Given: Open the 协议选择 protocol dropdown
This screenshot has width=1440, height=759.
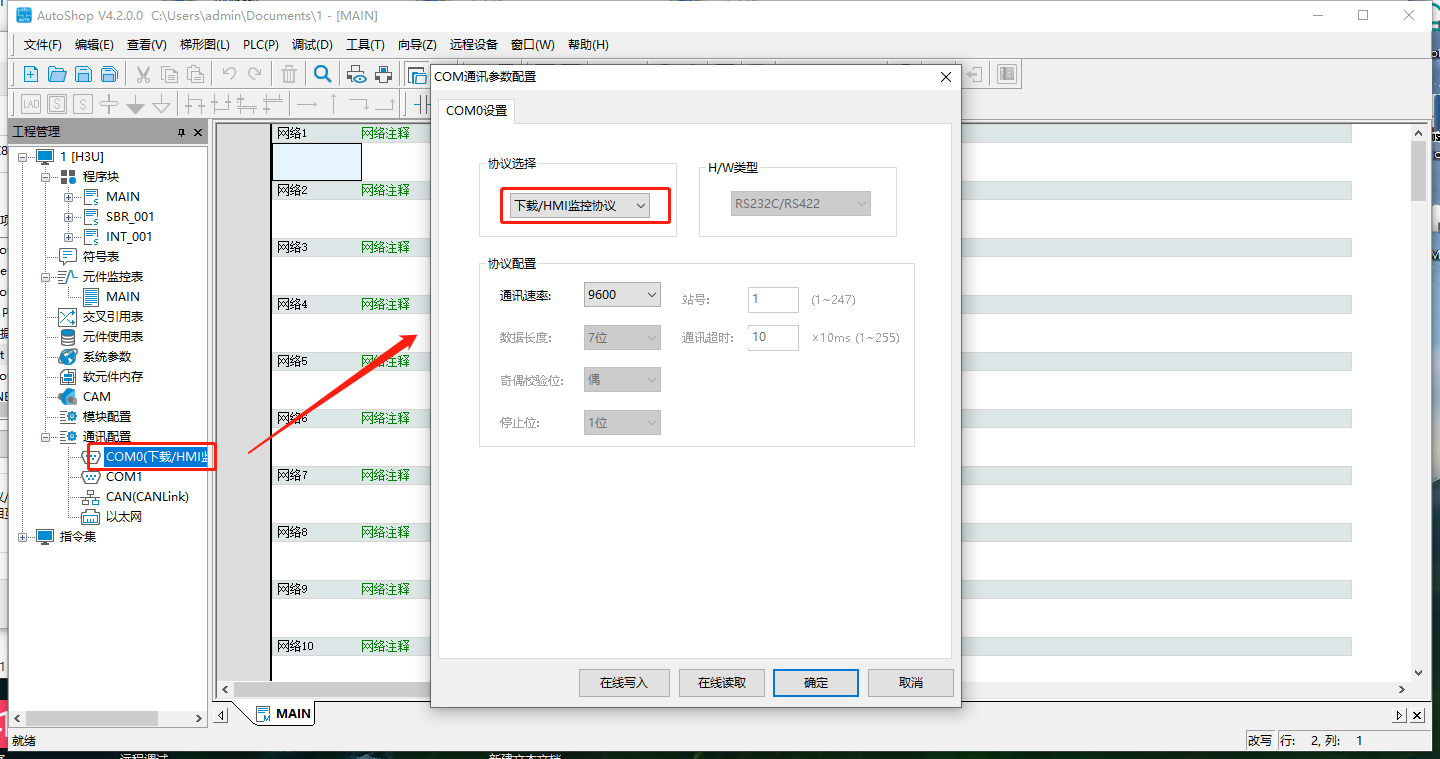Looking at the screenshot, I should [x=580, y=206].
